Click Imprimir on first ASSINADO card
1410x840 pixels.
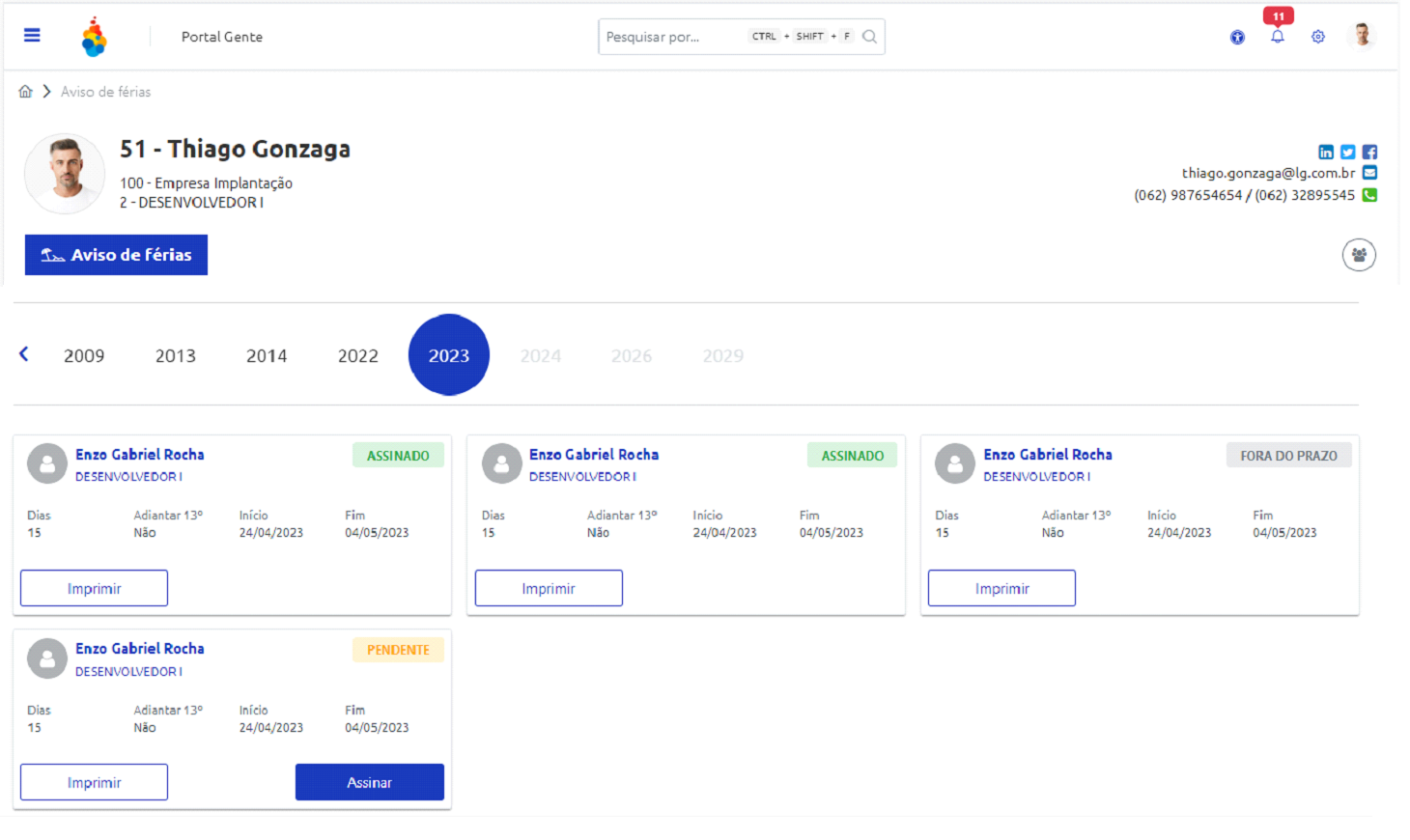coord(95,588)
